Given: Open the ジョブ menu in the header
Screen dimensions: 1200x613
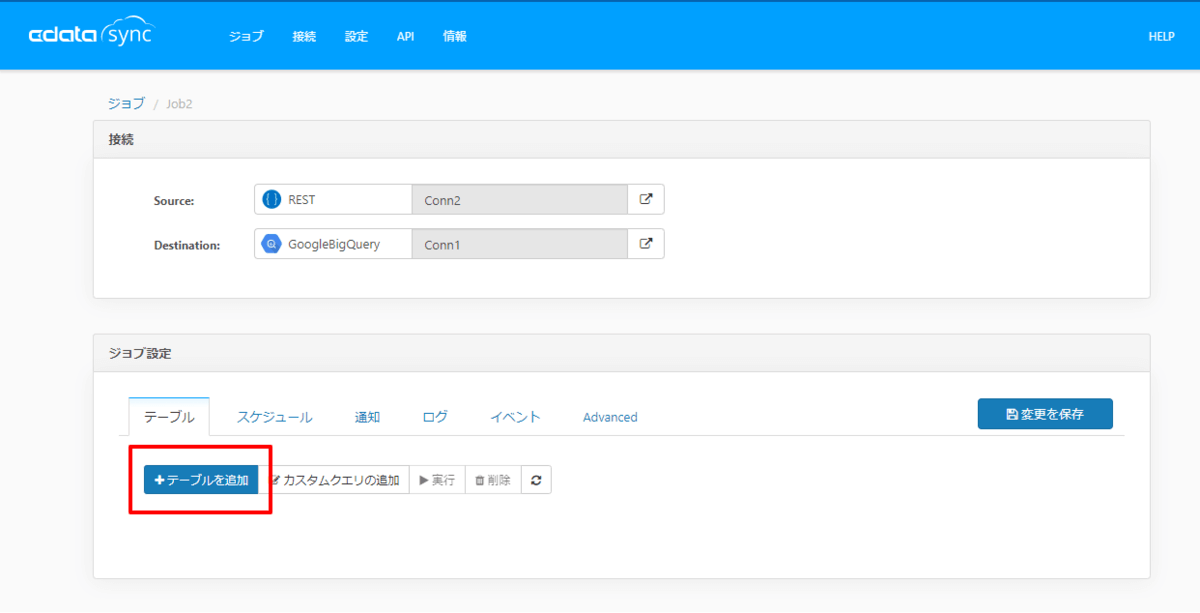Looking at the screenshot, I should click(x=246, y=36).
